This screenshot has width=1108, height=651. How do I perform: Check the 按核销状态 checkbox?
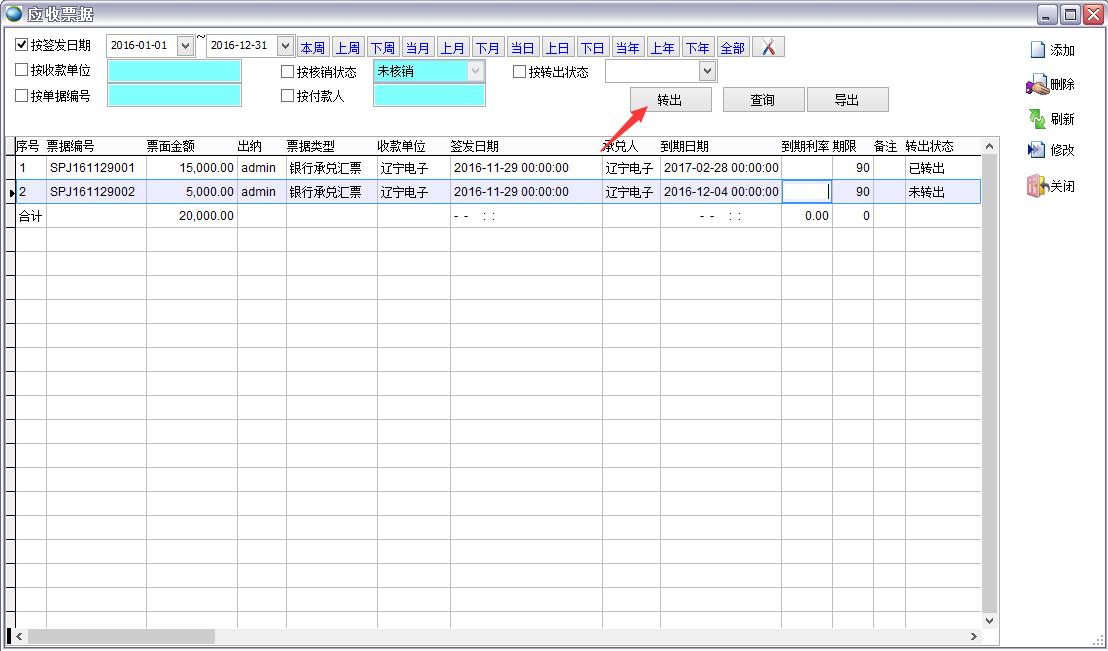[288, 72]
